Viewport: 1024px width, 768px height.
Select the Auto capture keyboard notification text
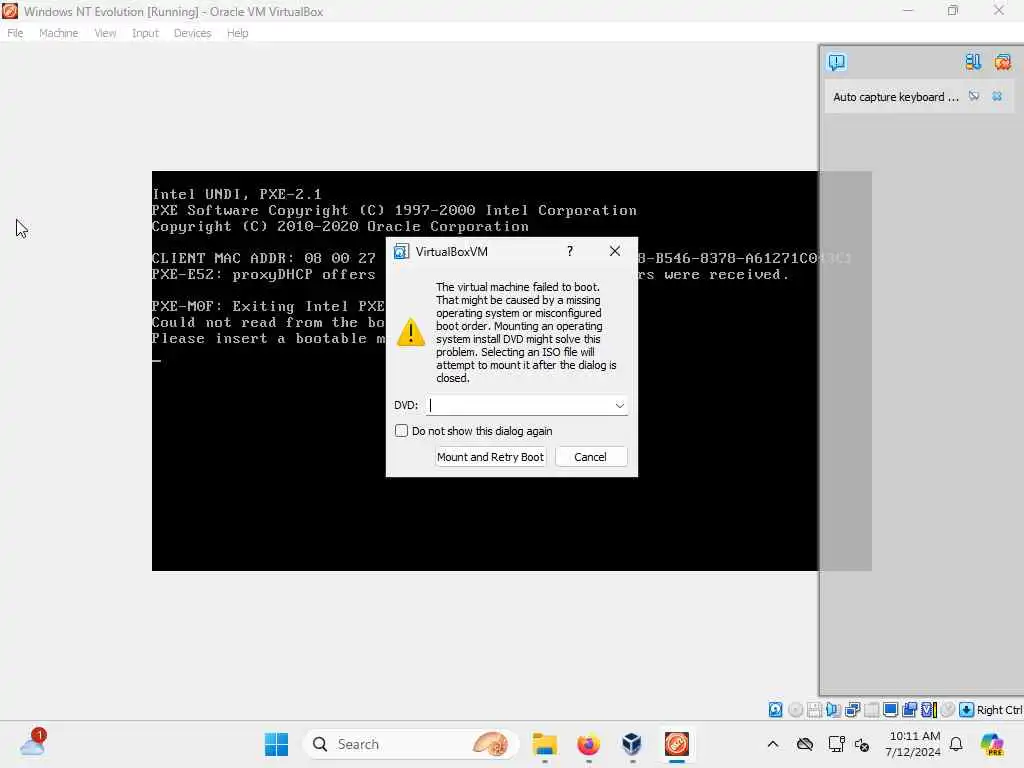(x=895, y=97)
